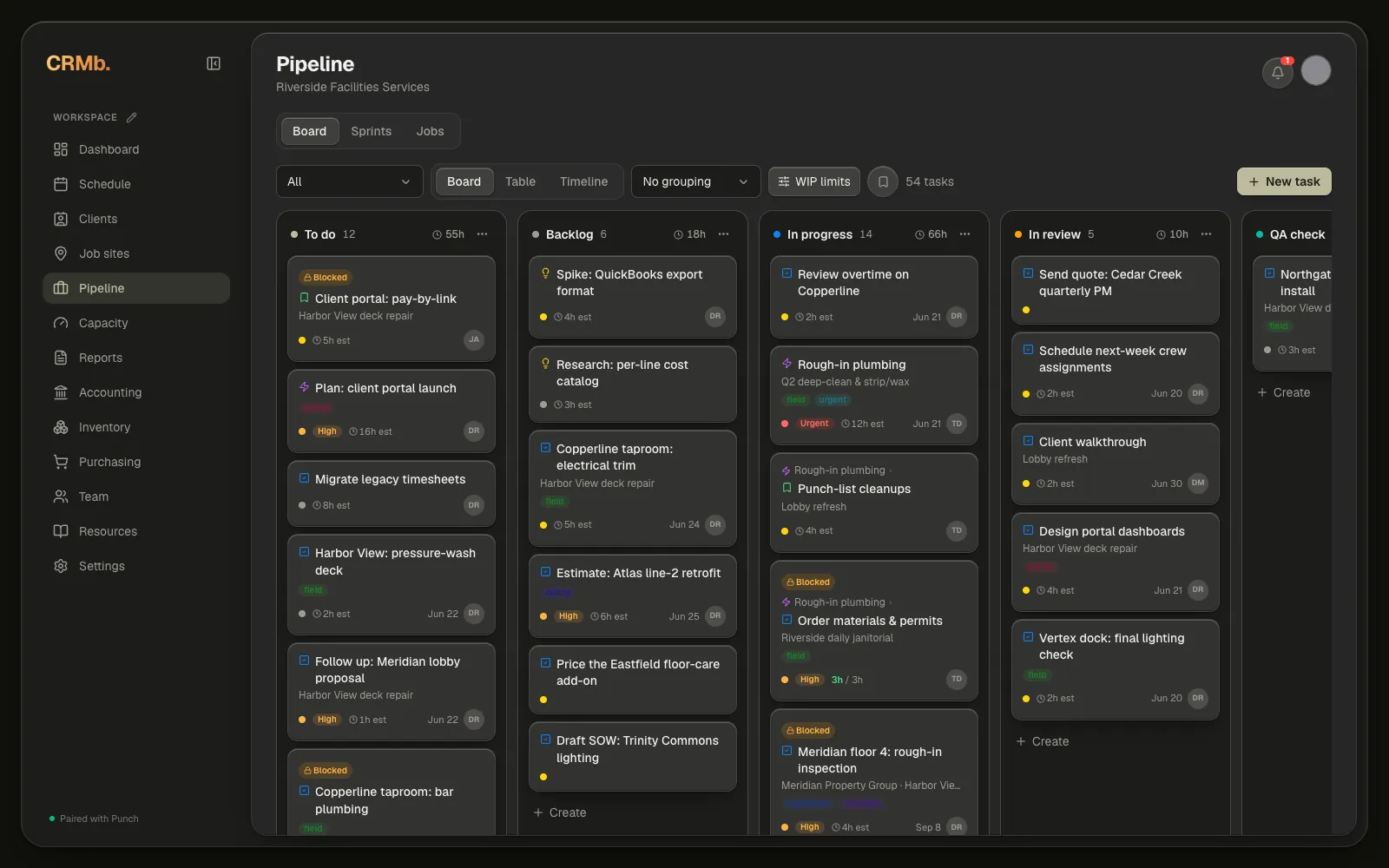Open Rough-in plumbing Q2 deep-clean card
The image size is (1389, 868).
click(x=874, y=395)
